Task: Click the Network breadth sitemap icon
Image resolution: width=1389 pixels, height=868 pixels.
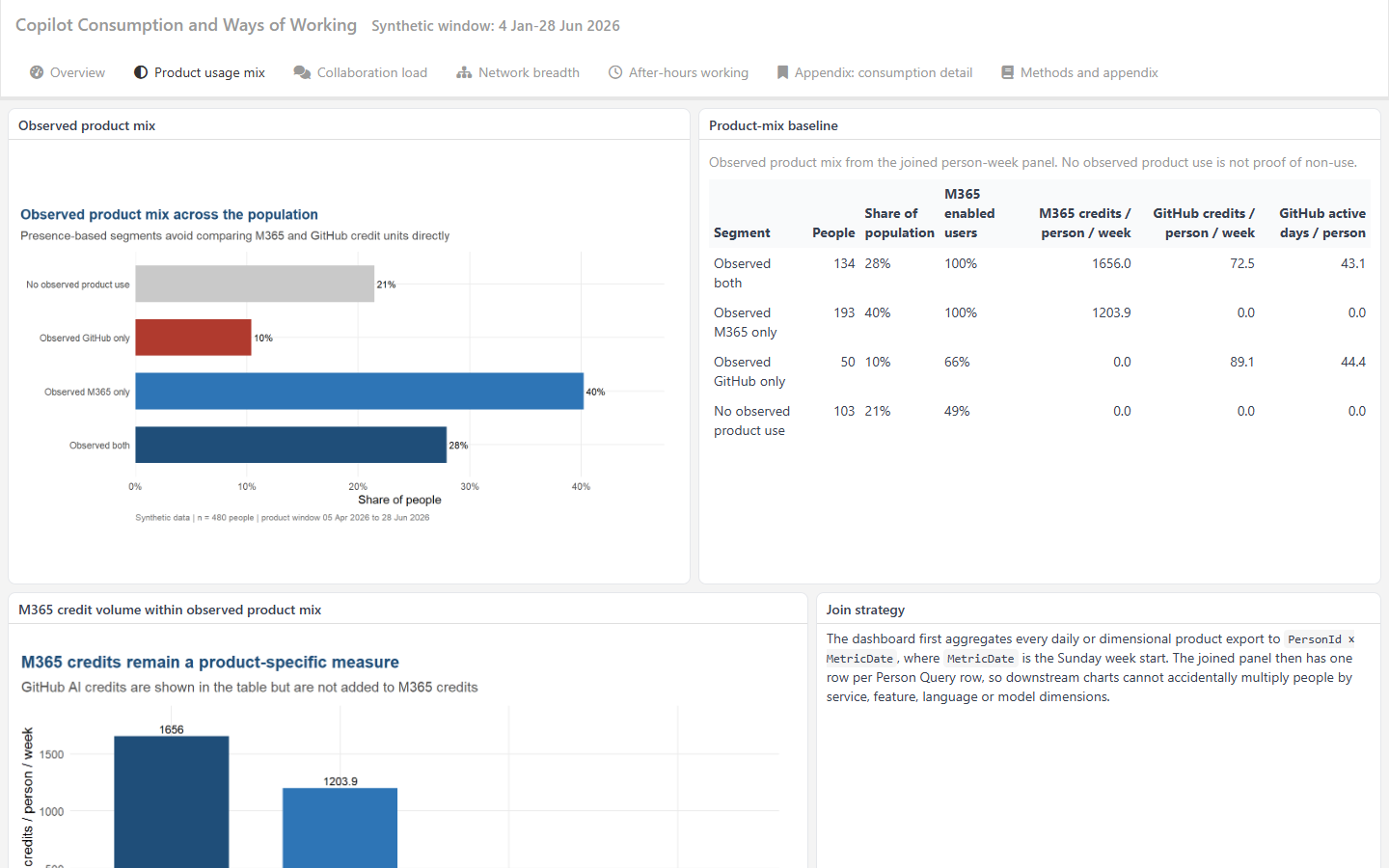Action: pos(464,72)
